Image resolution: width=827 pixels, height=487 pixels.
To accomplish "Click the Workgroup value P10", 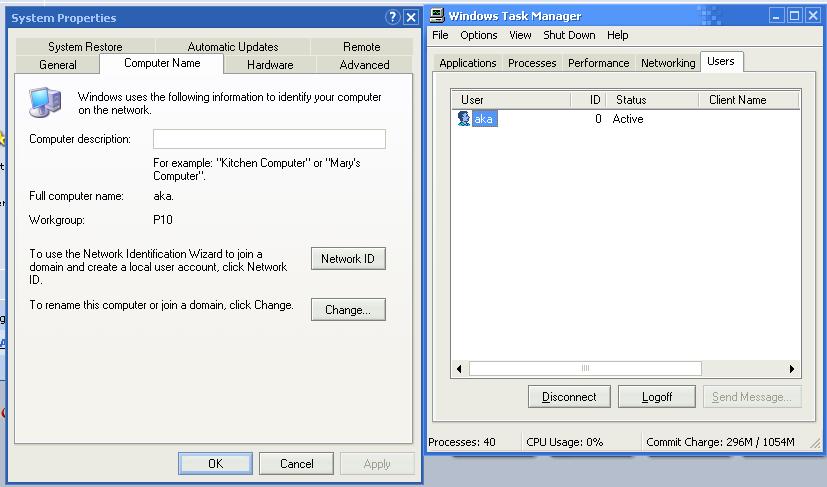I will tap(163, 219).
